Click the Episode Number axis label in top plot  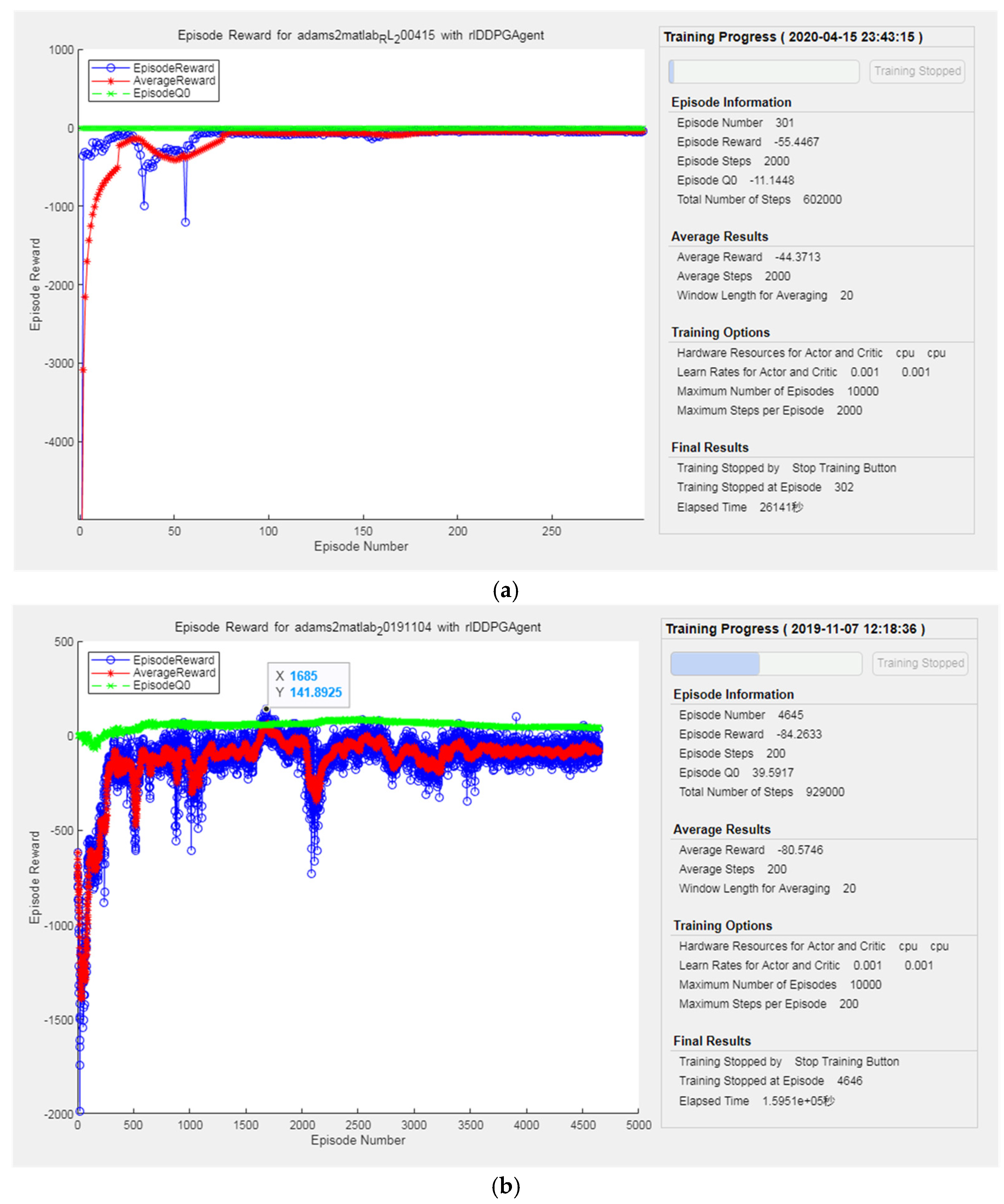pyautogui.click(x=361, y=546)
